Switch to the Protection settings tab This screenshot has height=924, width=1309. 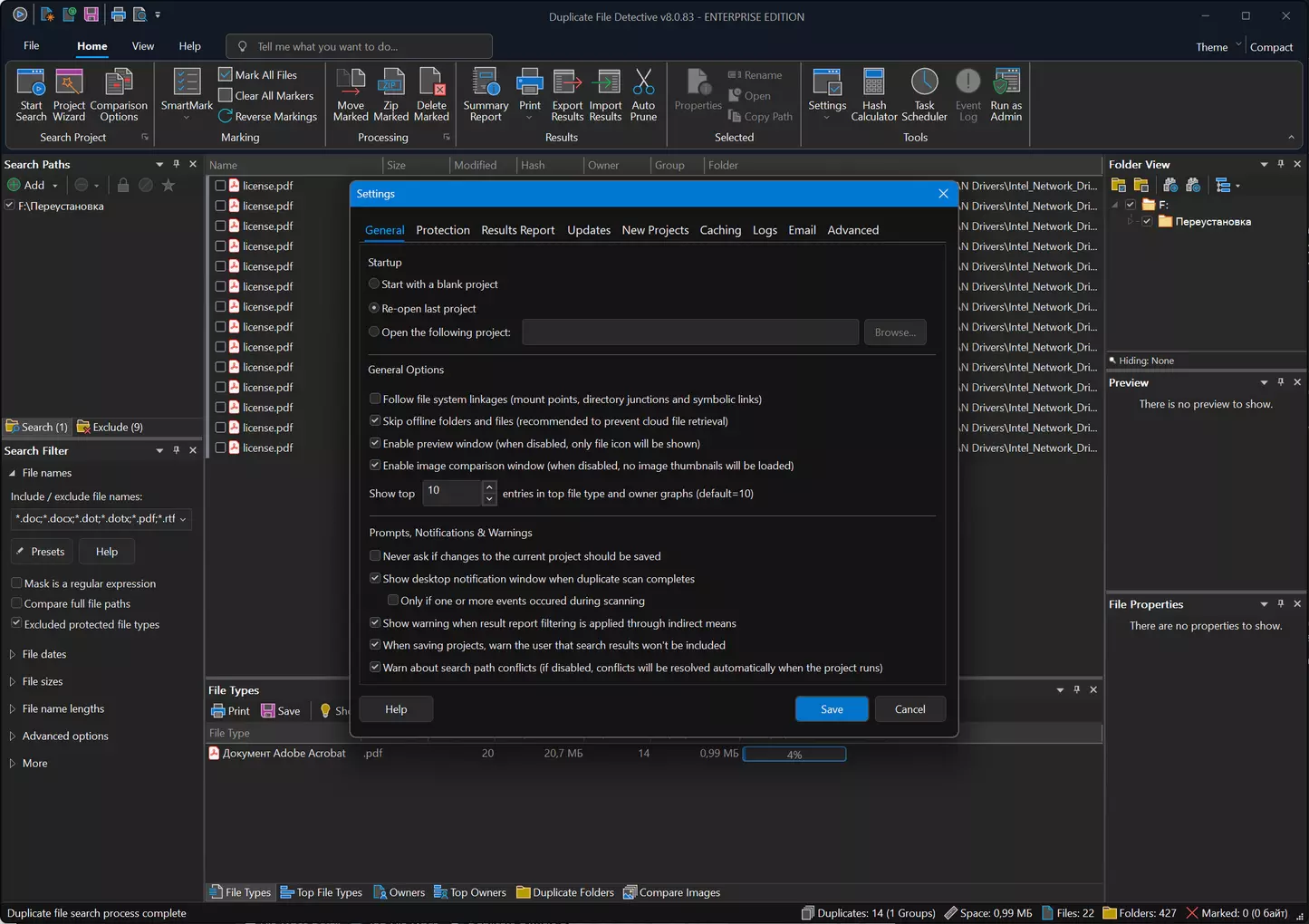pyautogui.click(x=443, y=230)
